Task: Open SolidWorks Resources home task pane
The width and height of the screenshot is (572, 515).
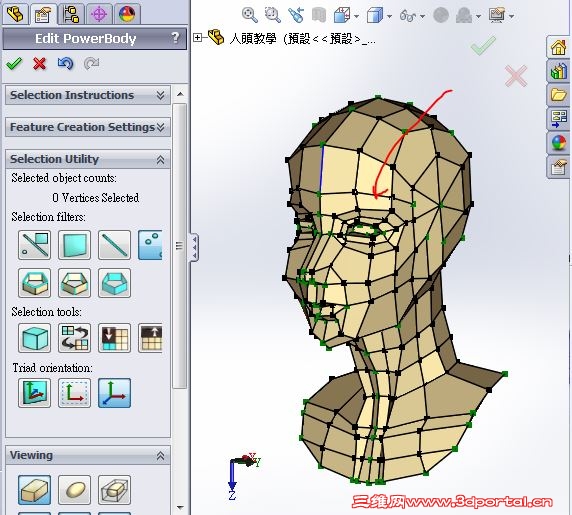Action: coord(559,47)
